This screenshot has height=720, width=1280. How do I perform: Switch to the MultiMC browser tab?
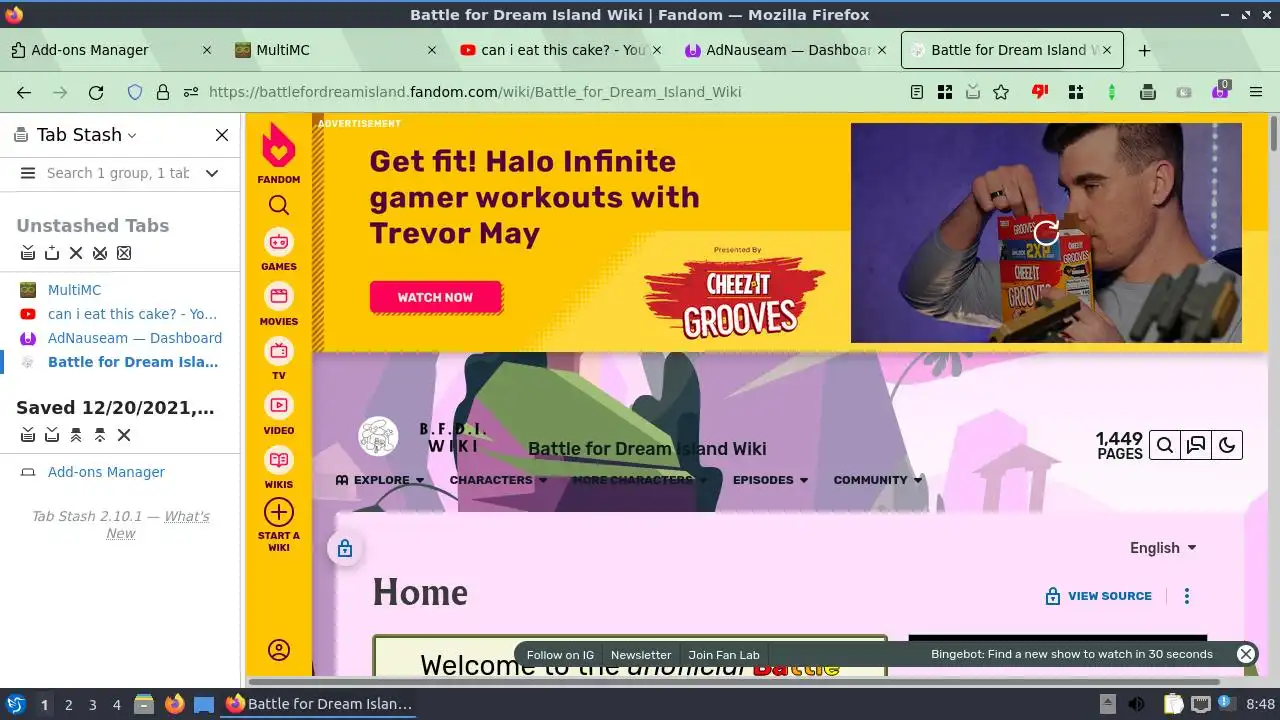click(x=336, y=50)
